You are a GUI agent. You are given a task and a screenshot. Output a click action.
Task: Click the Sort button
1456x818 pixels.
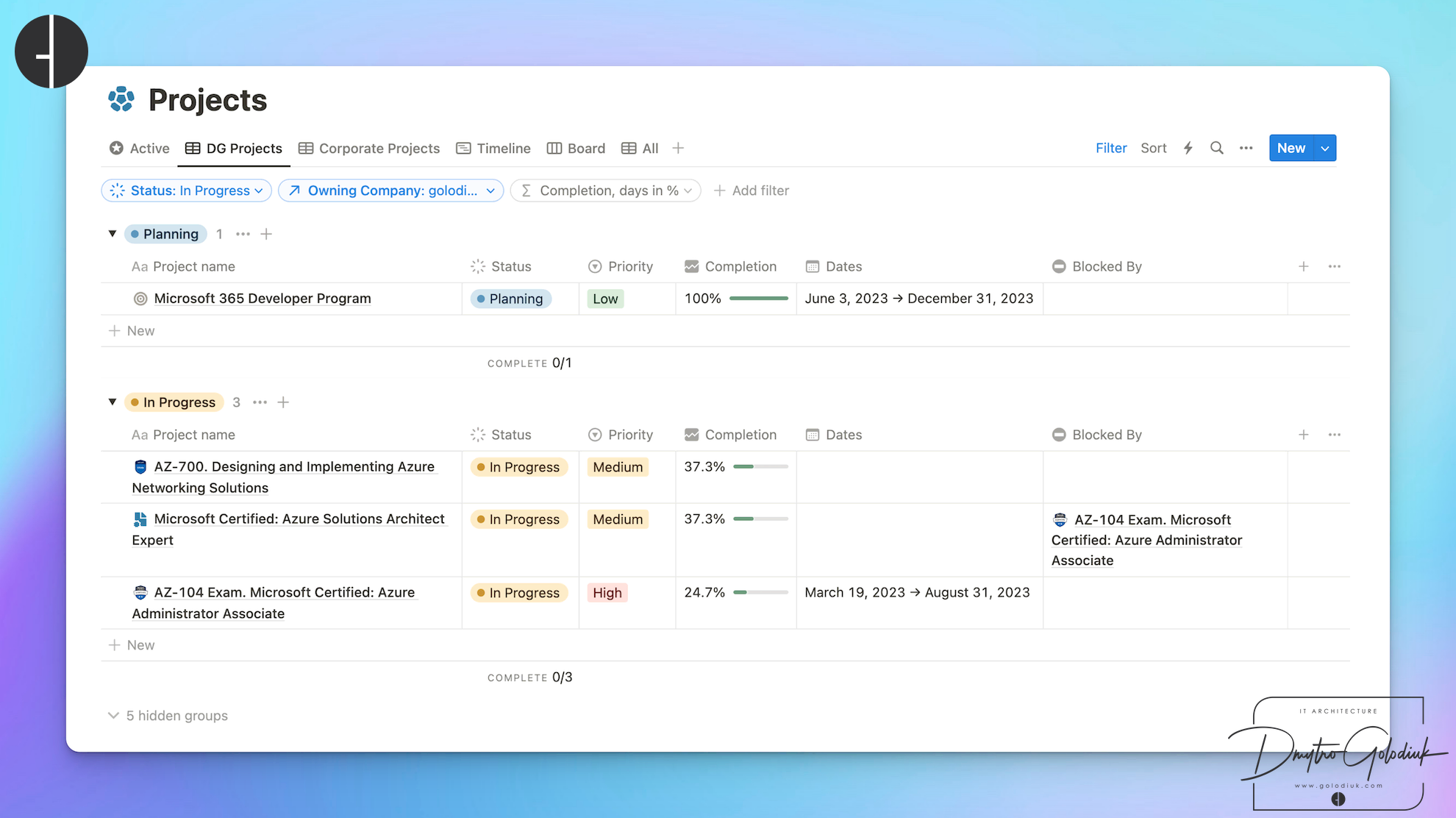point(1153,148)
